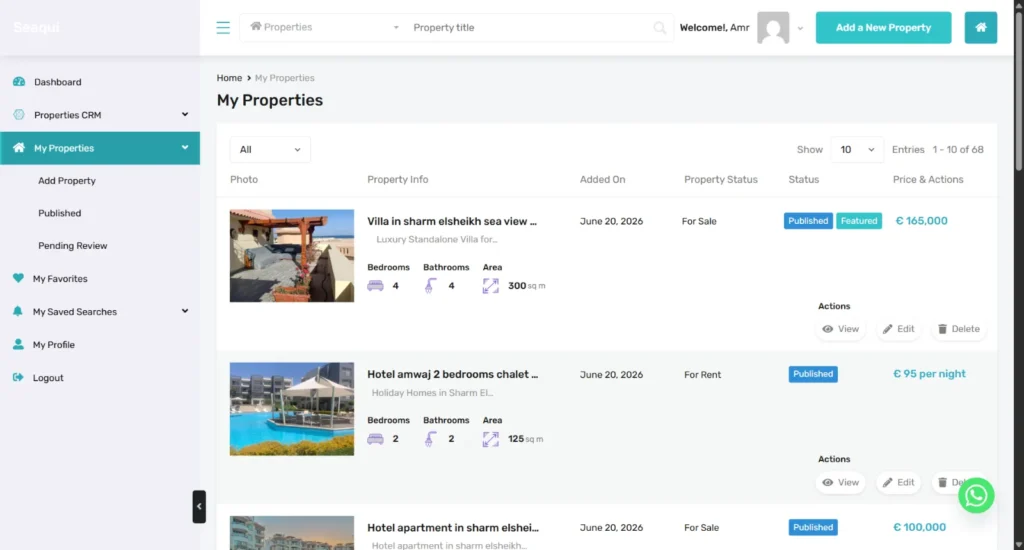
Task: Click the My Profile person icon
Action: (18, 344)
